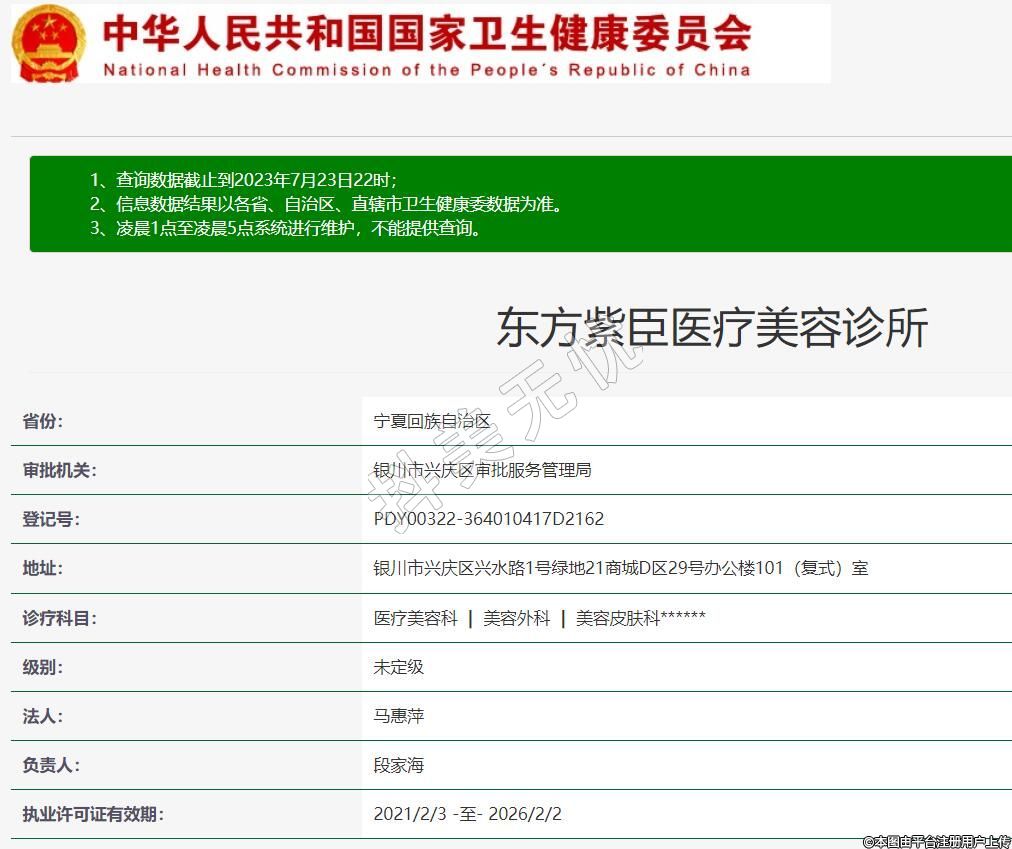Click the 美容皮肤科 department entry

[x=618, y=618]
